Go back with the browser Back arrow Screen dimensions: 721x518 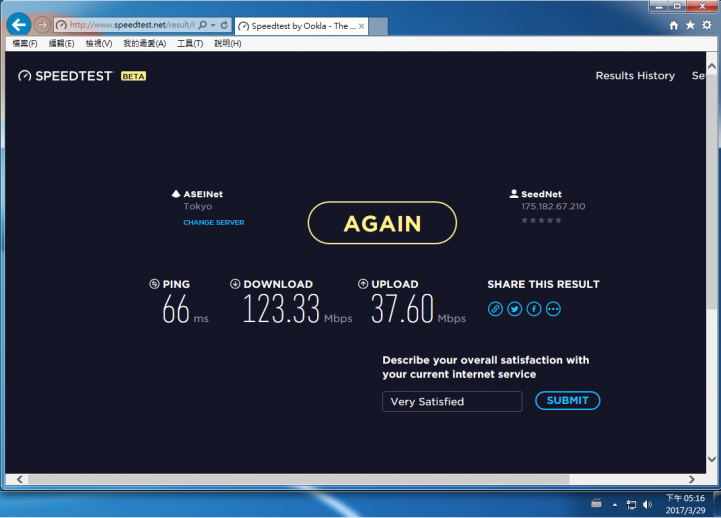pyautogui.click(x=19, y=24)
